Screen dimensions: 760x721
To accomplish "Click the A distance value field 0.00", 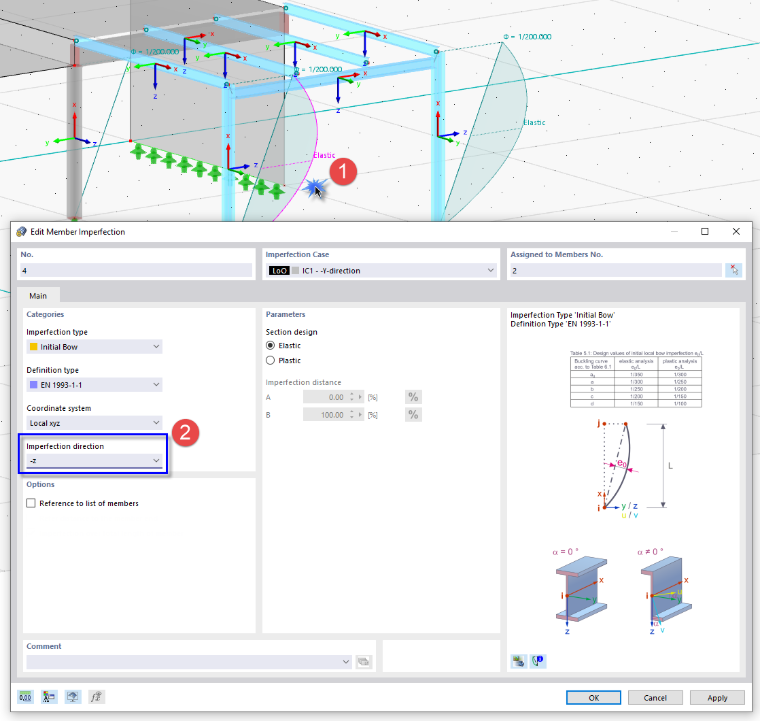I will [325, 397].
